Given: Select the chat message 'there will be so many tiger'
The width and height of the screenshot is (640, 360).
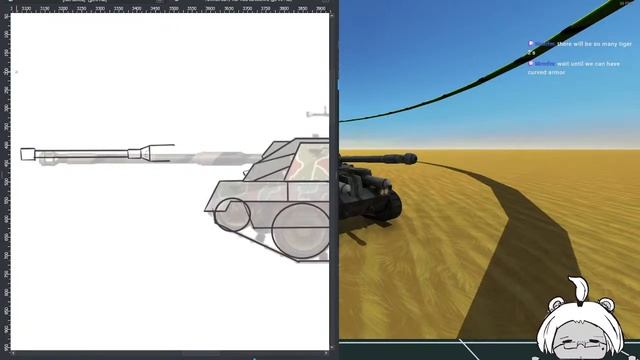Looking at the screenshot, I should 594,44.
